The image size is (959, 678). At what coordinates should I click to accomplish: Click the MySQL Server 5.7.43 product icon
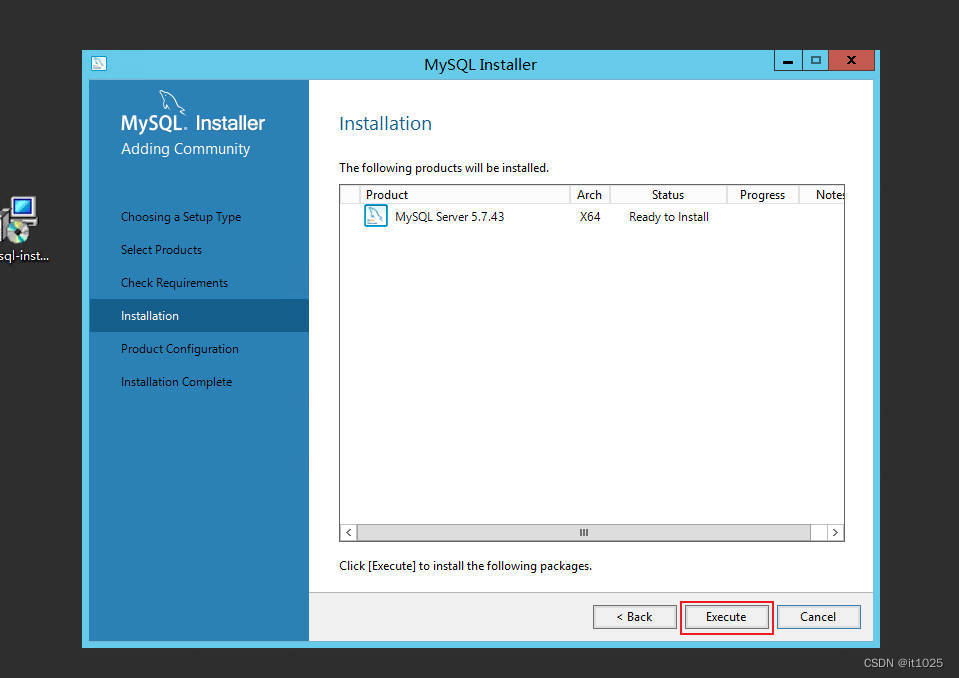(x=376, y=216)
